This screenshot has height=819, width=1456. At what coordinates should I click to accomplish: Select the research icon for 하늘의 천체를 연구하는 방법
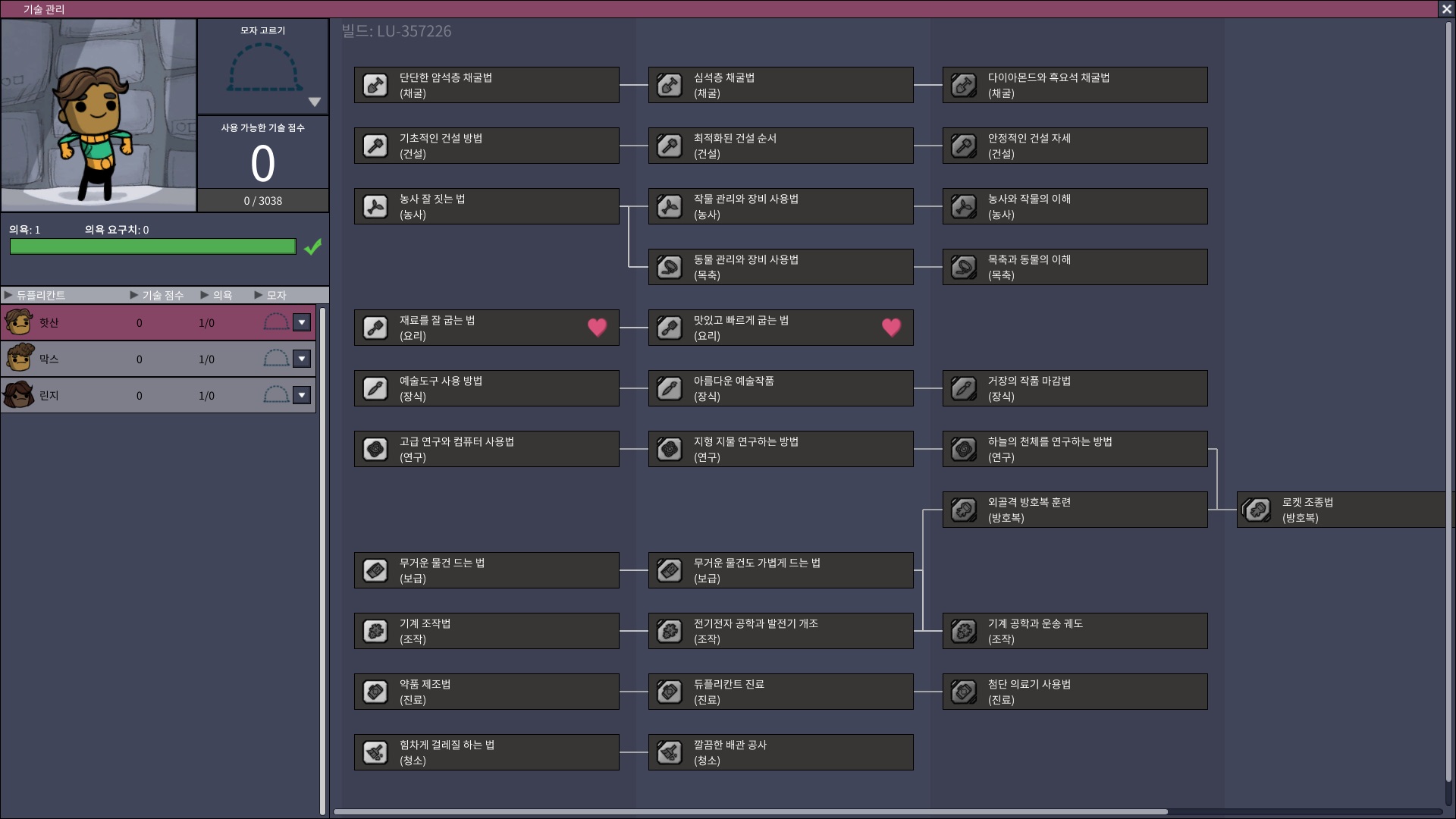(x=964, y=449)
